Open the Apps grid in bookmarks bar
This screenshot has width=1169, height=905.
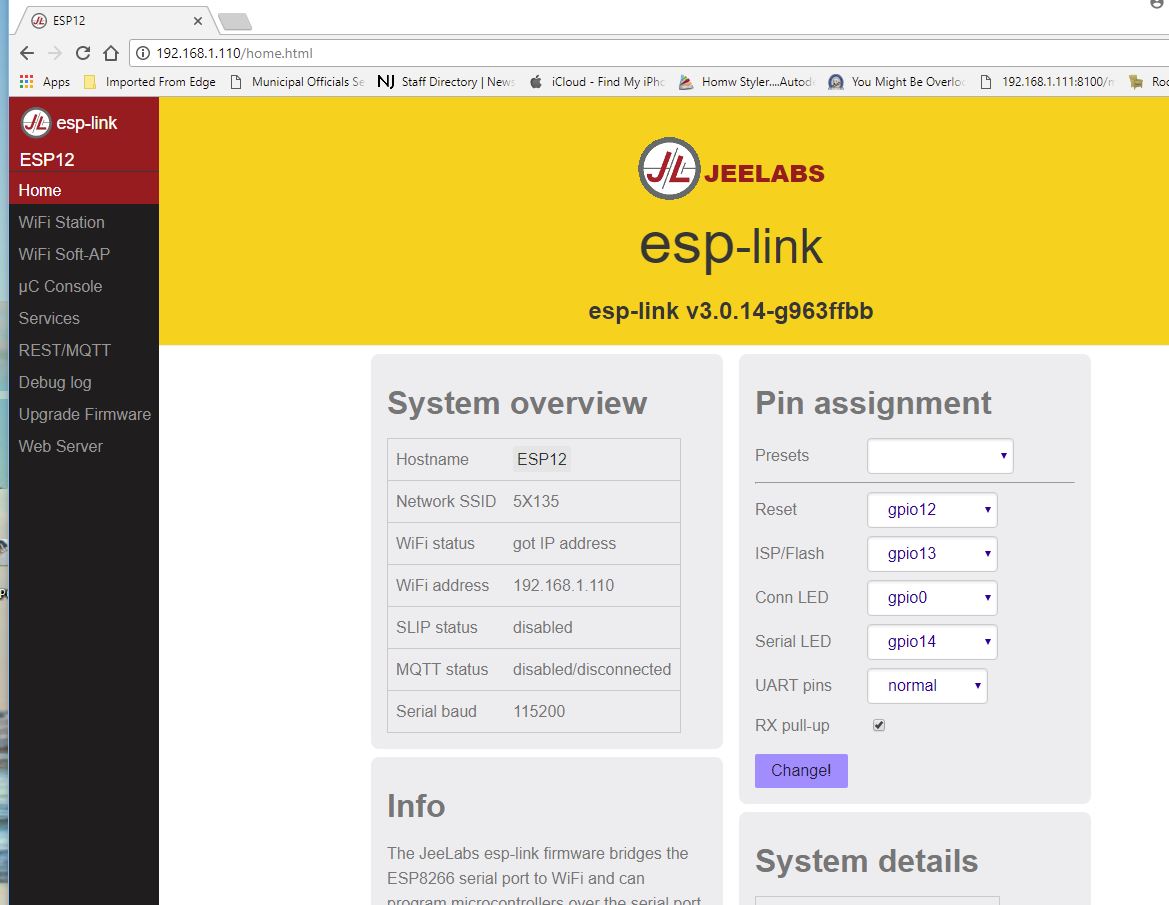44,82
